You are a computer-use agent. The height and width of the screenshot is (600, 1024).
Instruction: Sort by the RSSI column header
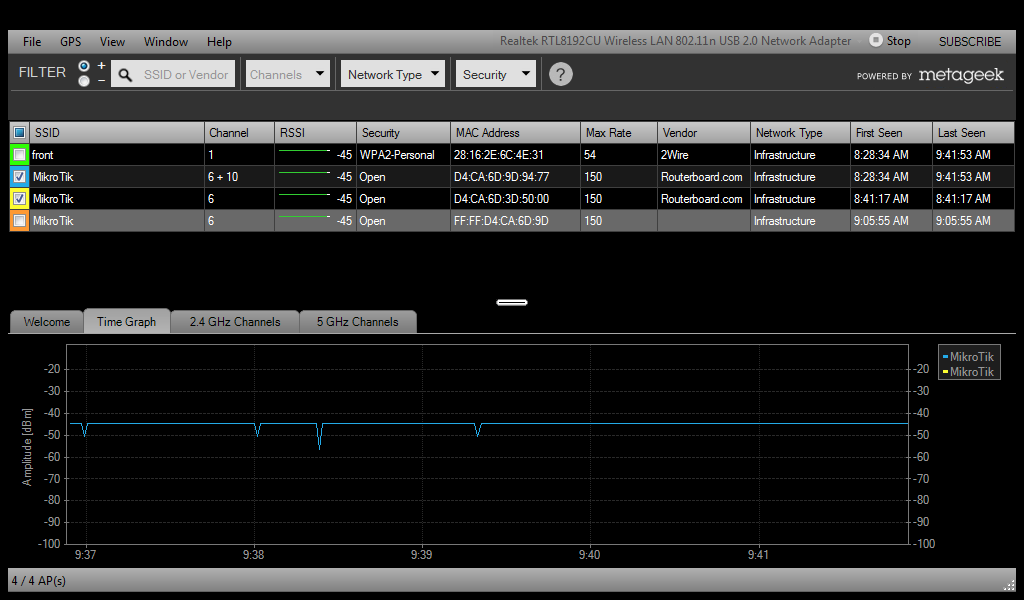315,133
